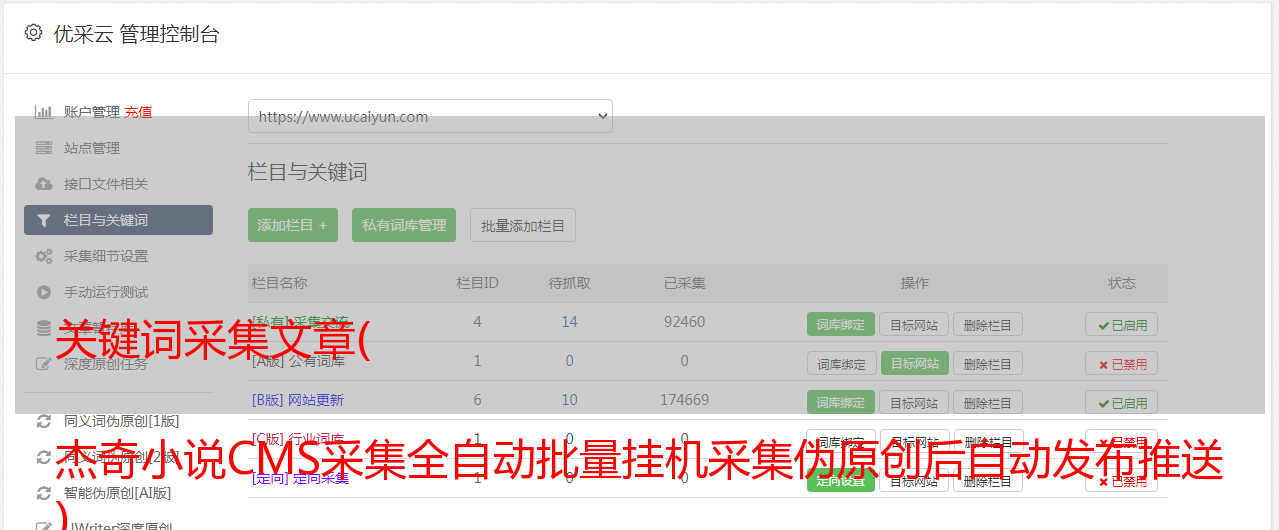Click 词库绑定 for [A版] 公有词库

pos(841,363)
